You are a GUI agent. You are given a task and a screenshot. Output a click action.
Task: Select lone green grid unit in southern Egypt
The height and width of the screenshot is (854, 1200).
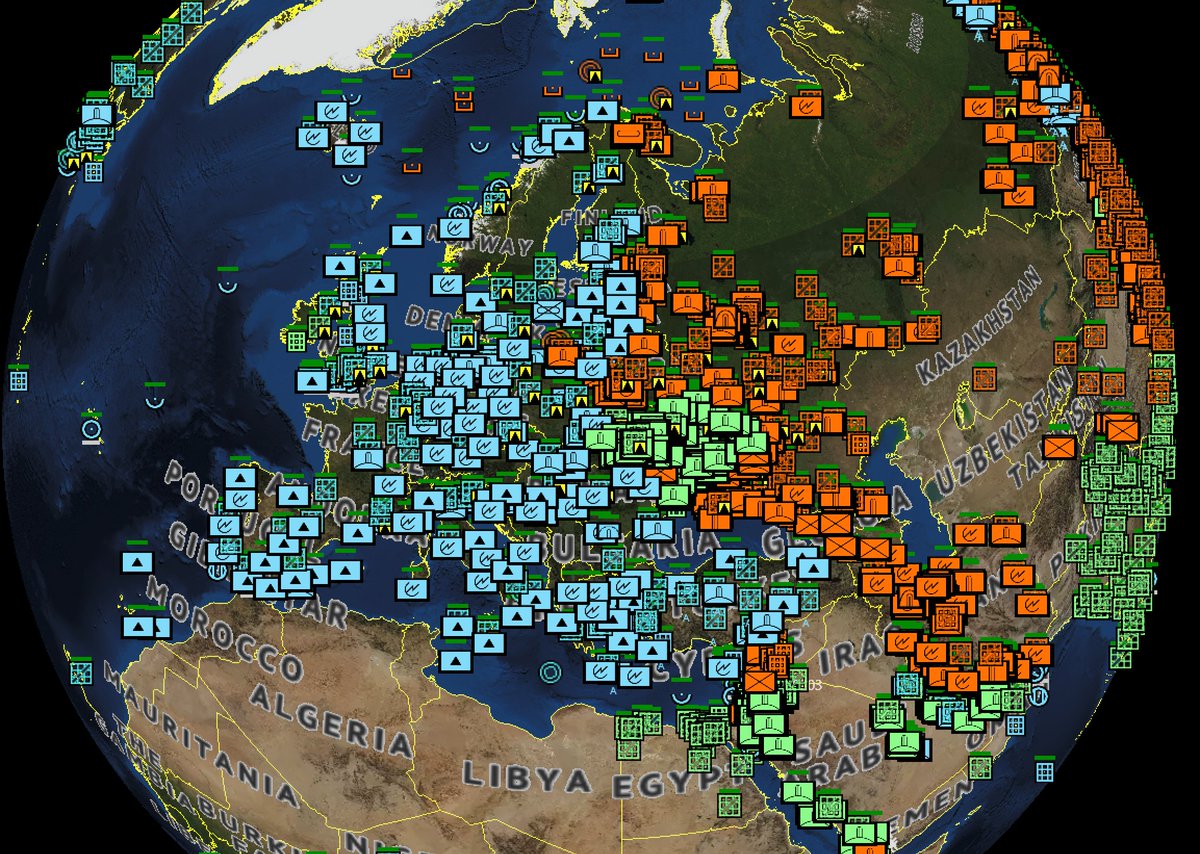tap(728, 806)
